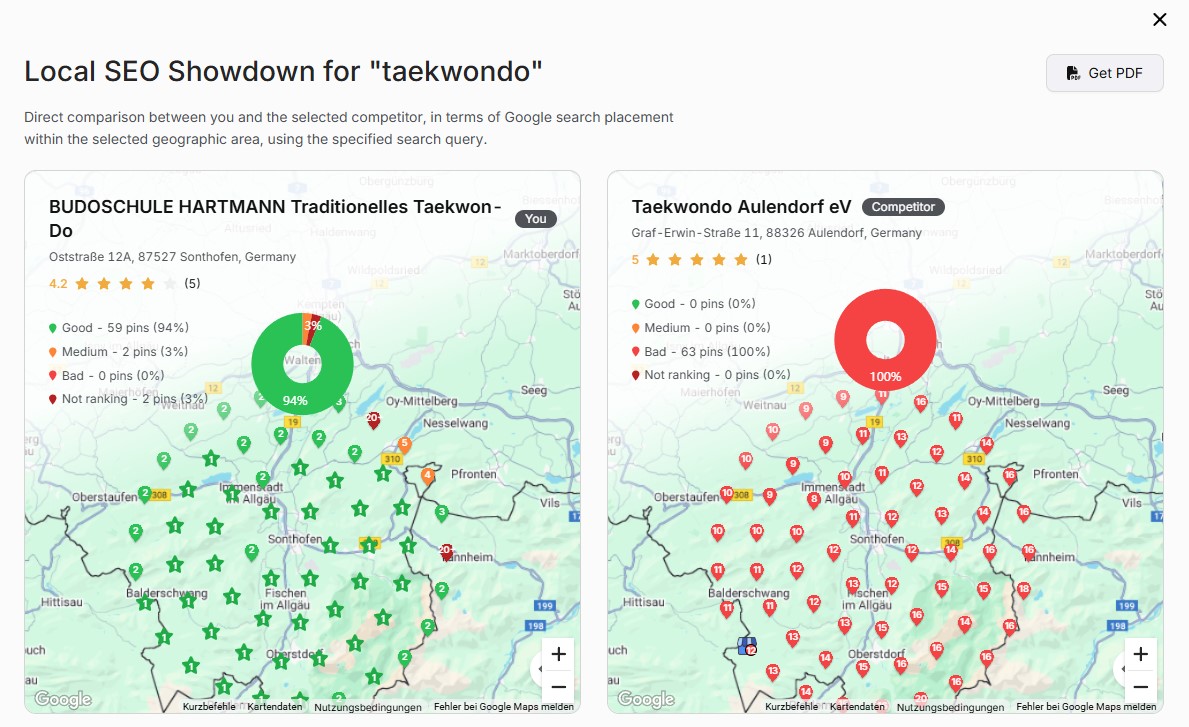Select orange pin 4 beside Pfronten
Viewport: 1189px width, 727px height.
click(x=428, y=476)
